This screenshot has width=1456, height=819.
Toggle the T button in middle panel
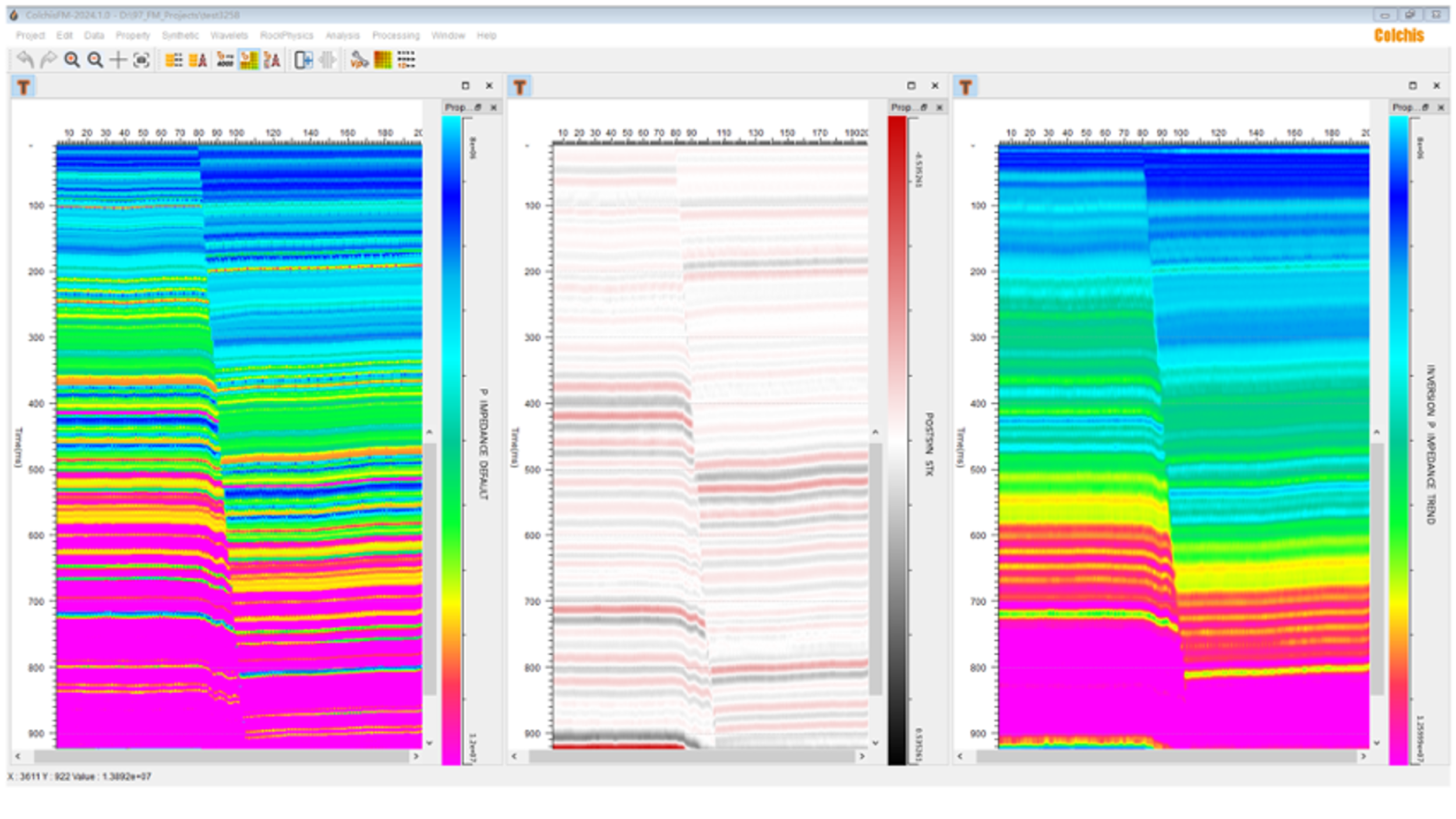click(x=520, y=87)
